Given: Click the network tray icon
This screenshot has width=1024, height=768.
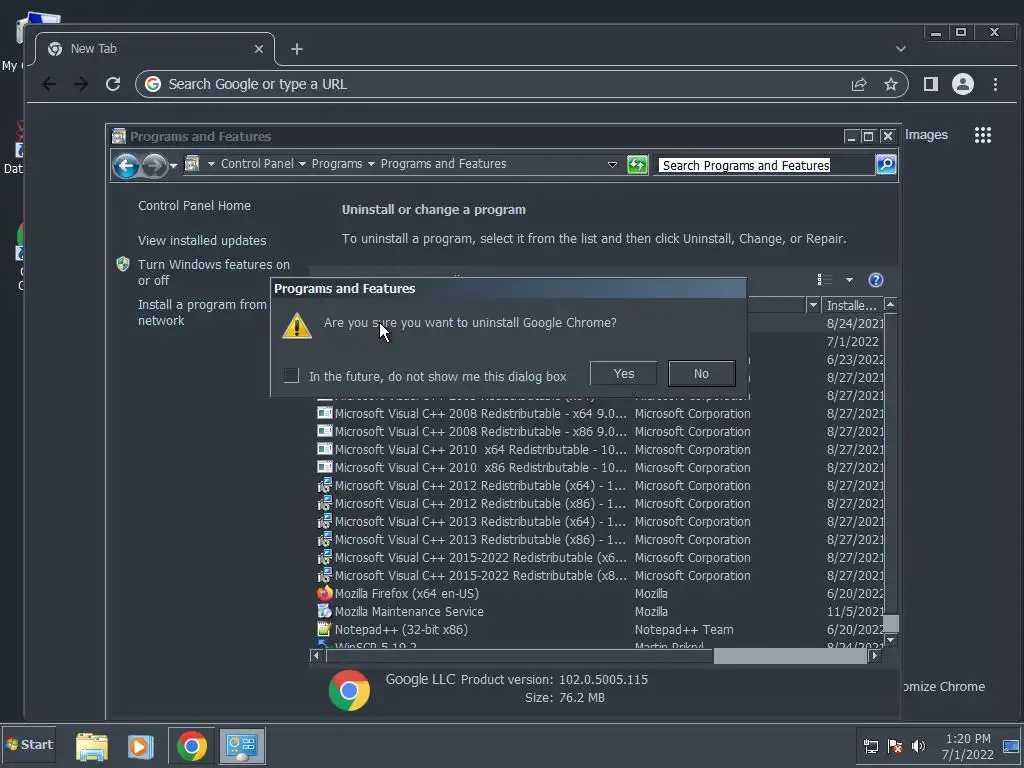Looking at the screenshot, I should pos(871,746).
